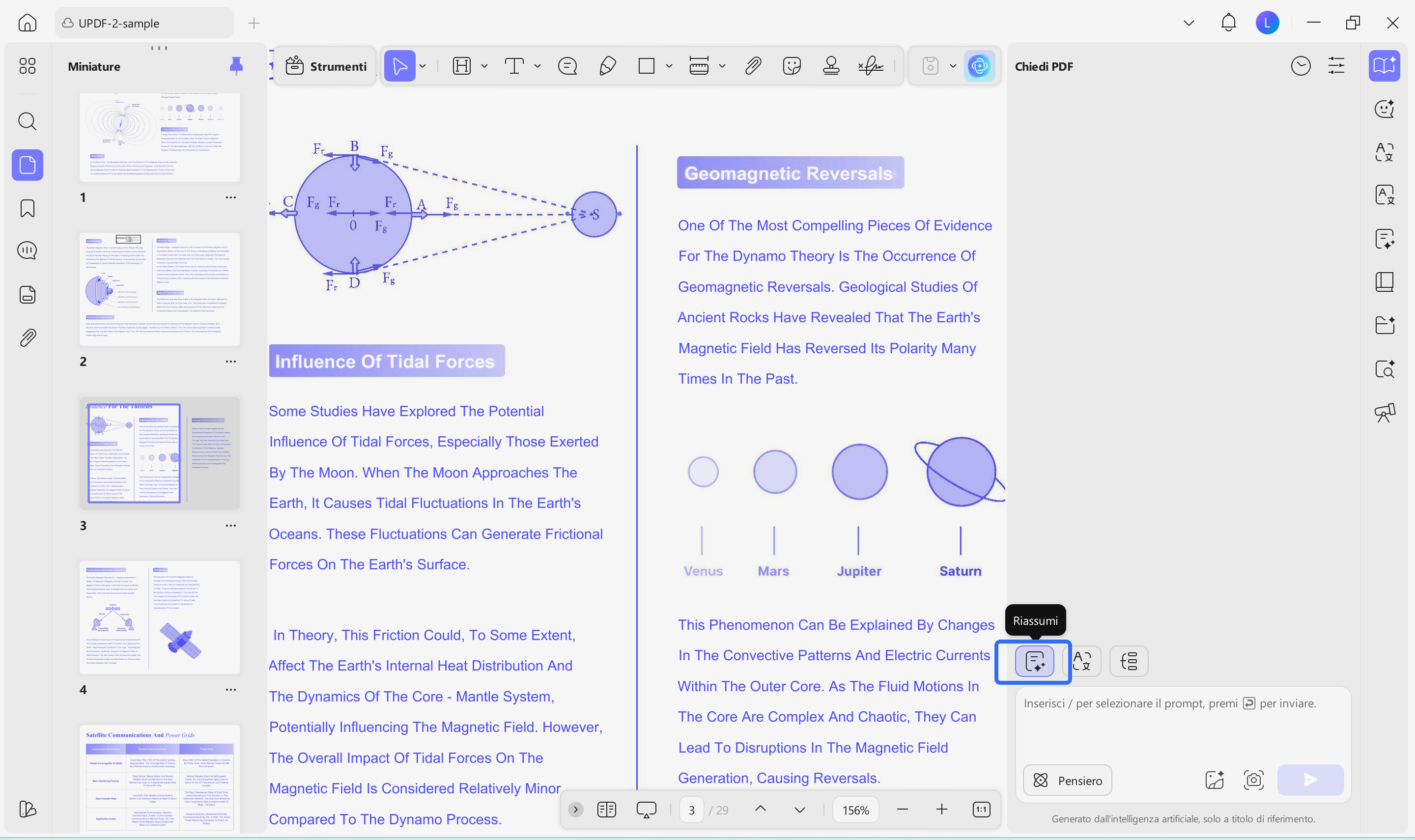Open the thumbnail grid view in left sidebar
1415x840 pixels.
[27, 66]
